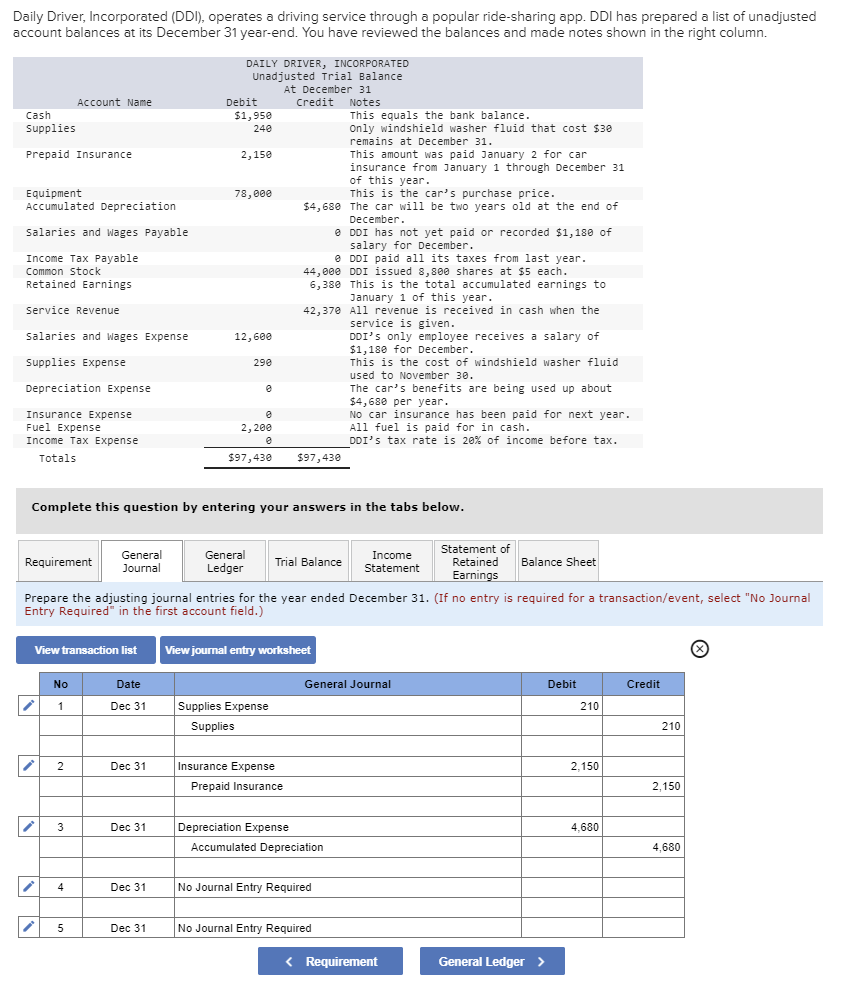Screen dimensions: 857x995
Task: Click the View transaction list button
Action: tap(85, 649)
